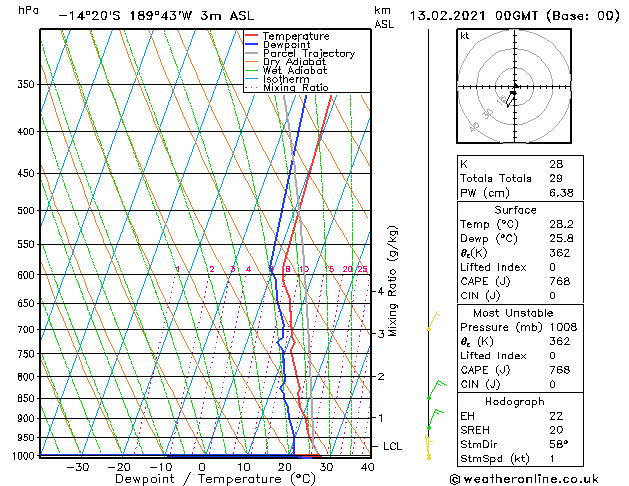This screenshot has height=486, width=629.
Task: Click the blue Dewpoint legend line
Action: point(252,44)
